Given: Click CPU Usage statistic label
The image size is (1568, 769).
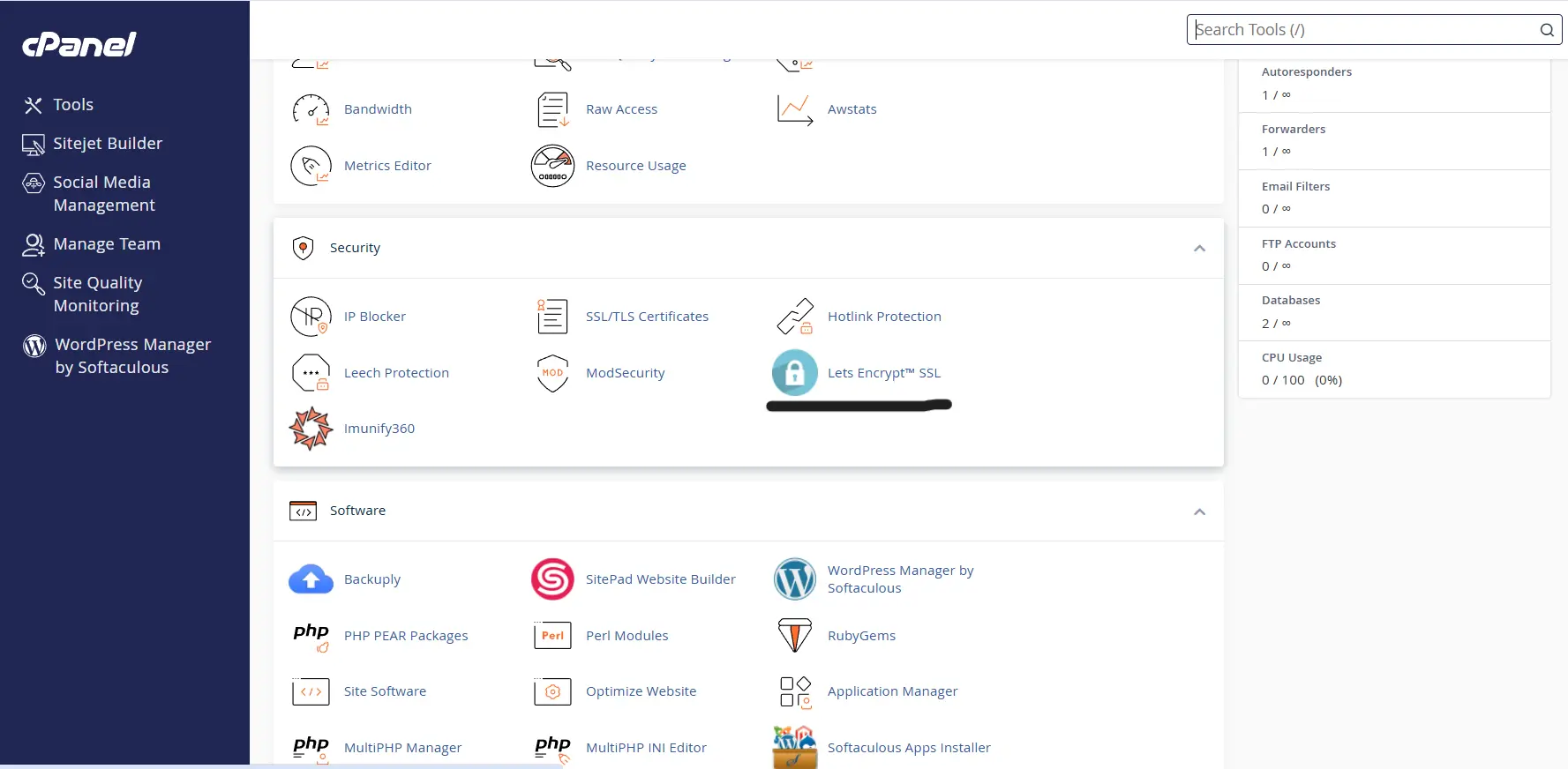Looking at the screenshot, I should click(1291, 358).
